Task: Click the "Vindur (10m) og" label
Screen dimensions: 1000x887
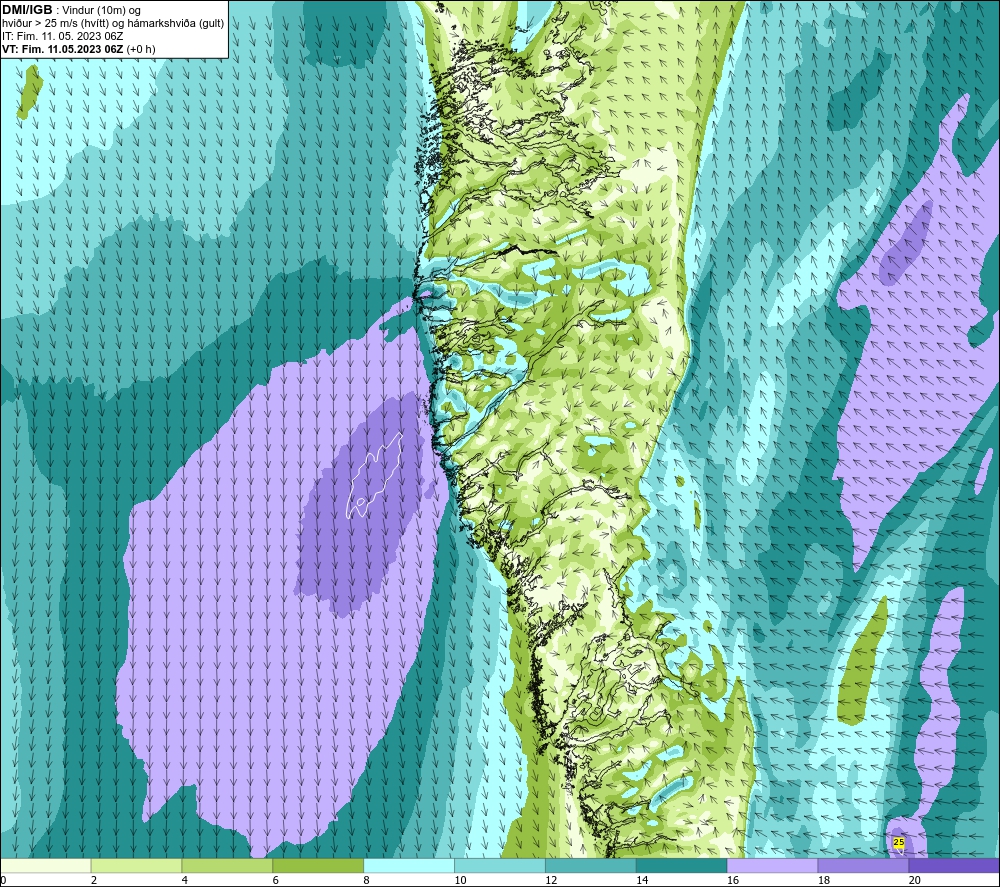Action: (x=101, y=11)
